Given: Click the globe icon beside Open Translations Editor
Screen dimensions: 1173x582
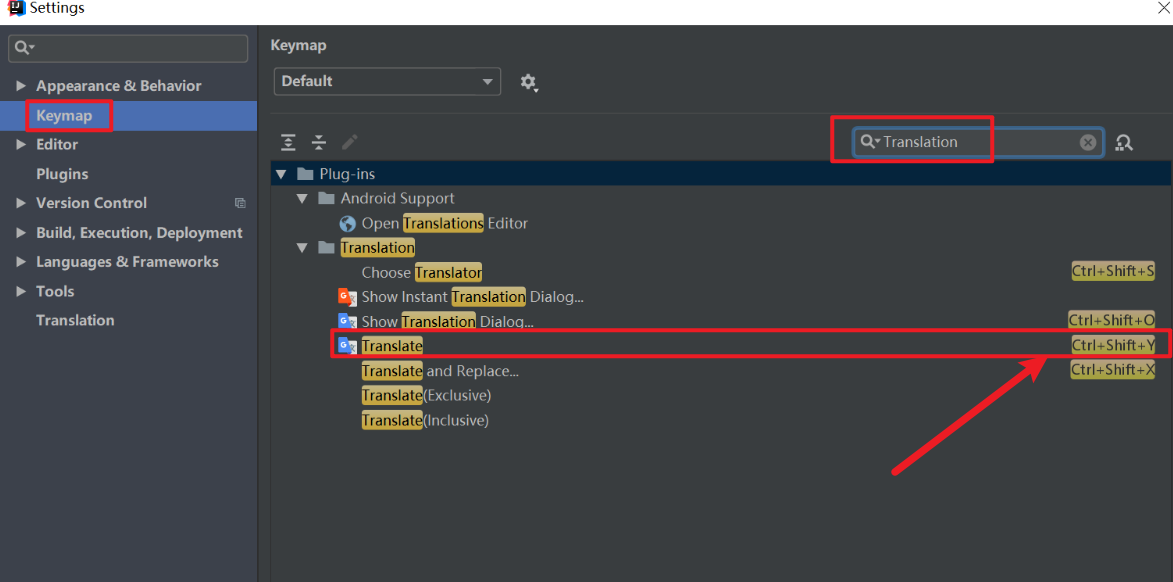Looking at the screenshot, I should [x=348, y=223].
